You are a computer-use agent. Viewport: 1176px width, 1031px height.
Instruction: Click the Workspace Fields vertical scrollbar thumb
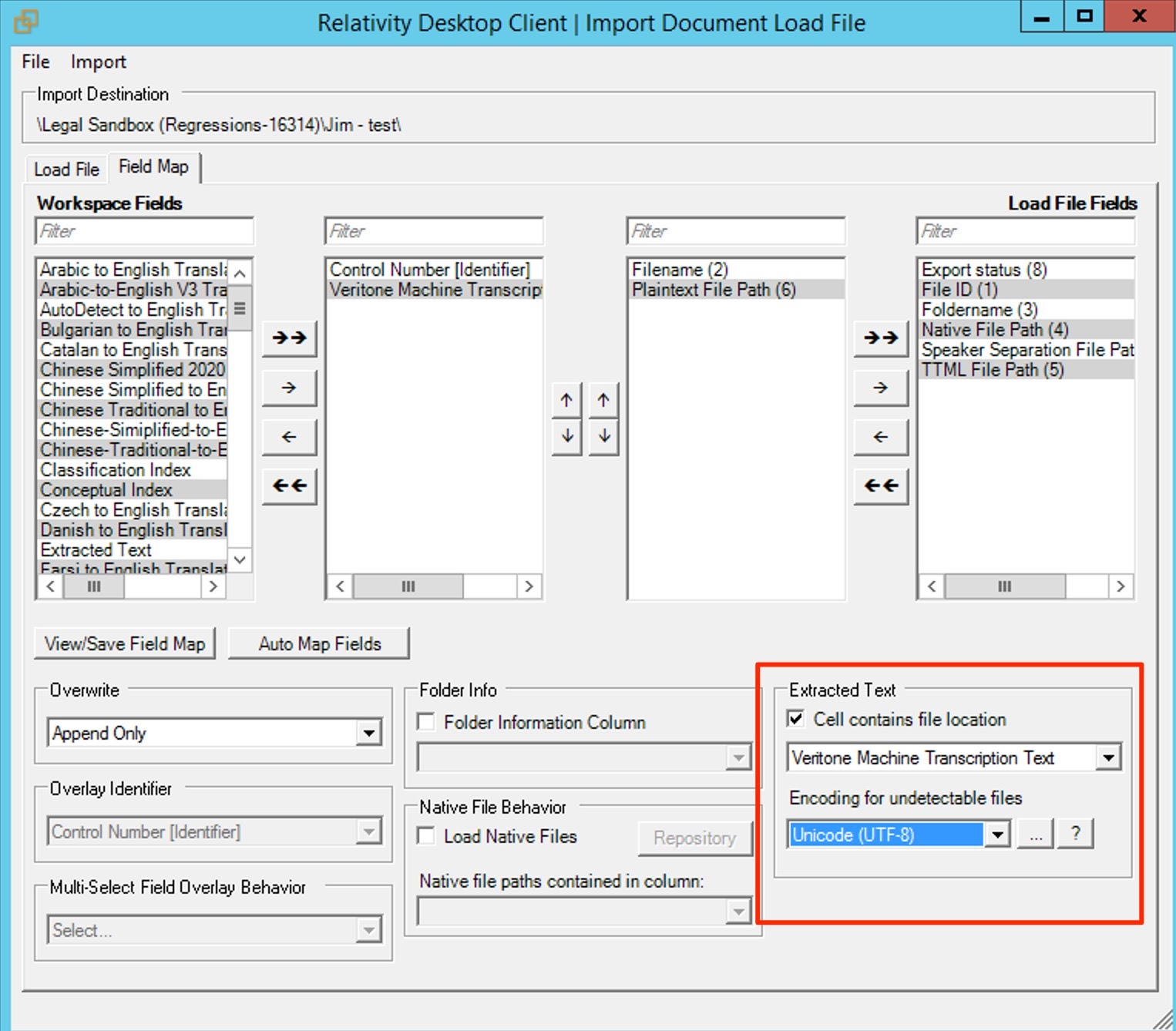click(x=240, y=308)
